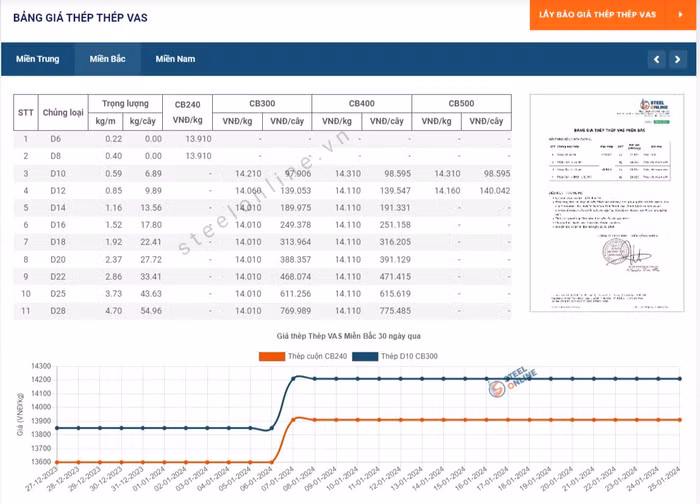Viewport: 700px width, 504px height.
Task: Select the D10 cell in the table
Action: [56, 173]
